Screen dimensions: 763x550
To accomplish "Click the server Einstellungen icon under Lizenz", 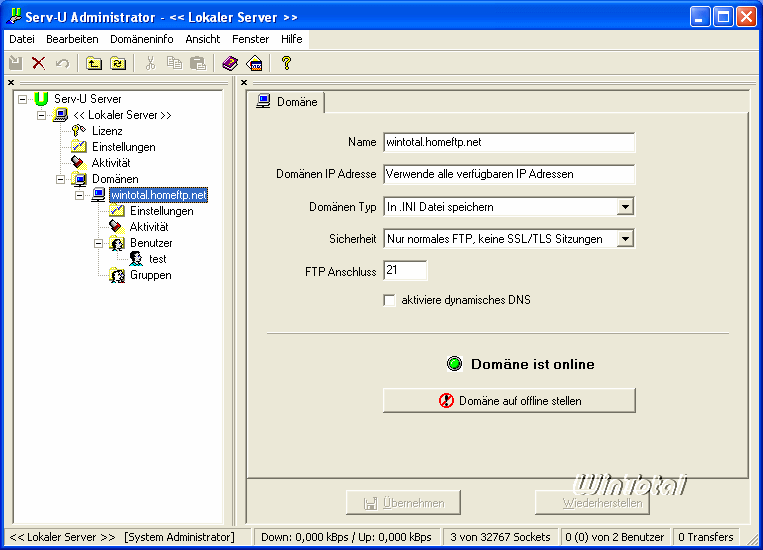I will [x=79, y=147].
